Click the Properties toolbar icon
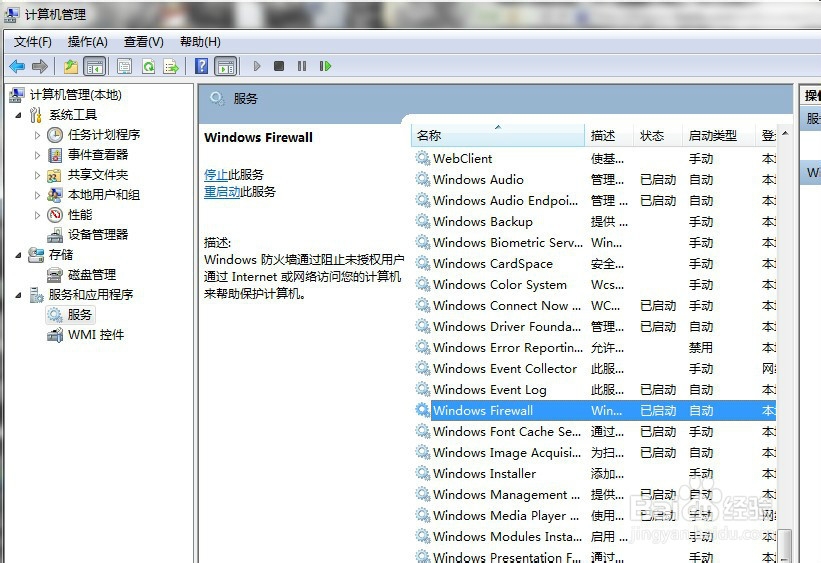The height and width of the screenshot is (563, 821). tap(125, 67)
